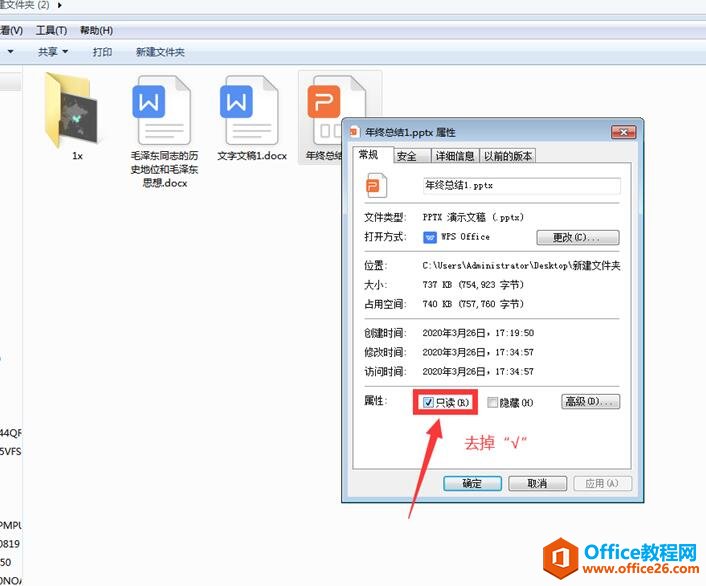Check the 隐藏(H) hidden checkbox

tap(493, 402)
